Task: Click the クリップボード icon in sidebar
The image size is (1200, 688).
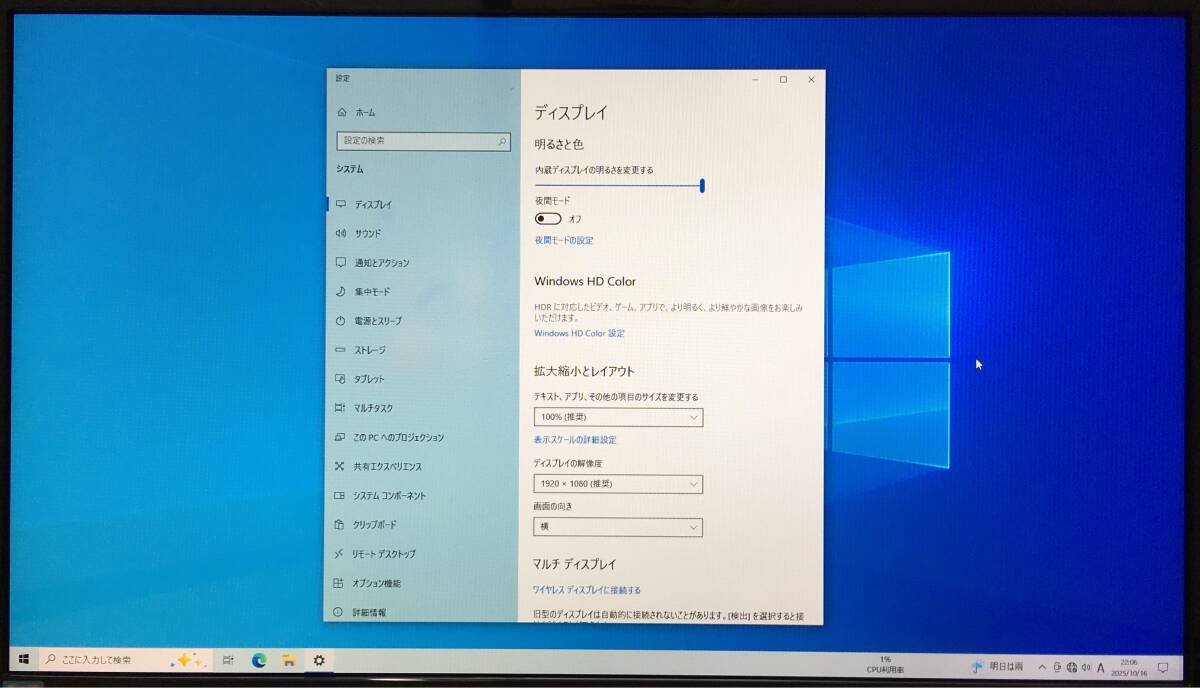Action: tap(340, 525)
